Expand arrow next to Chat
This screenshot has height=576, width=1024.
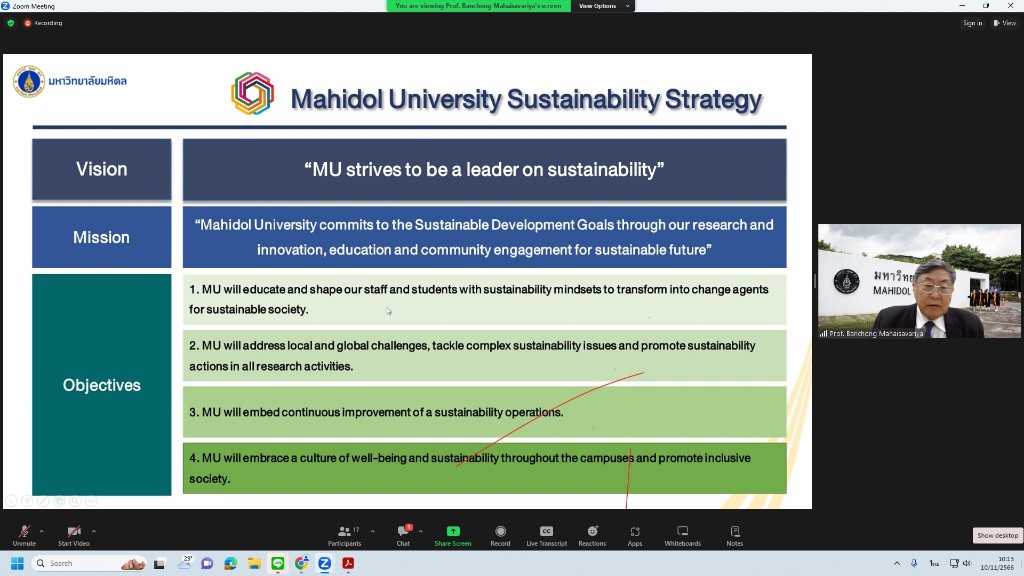(x=421, y=531)
